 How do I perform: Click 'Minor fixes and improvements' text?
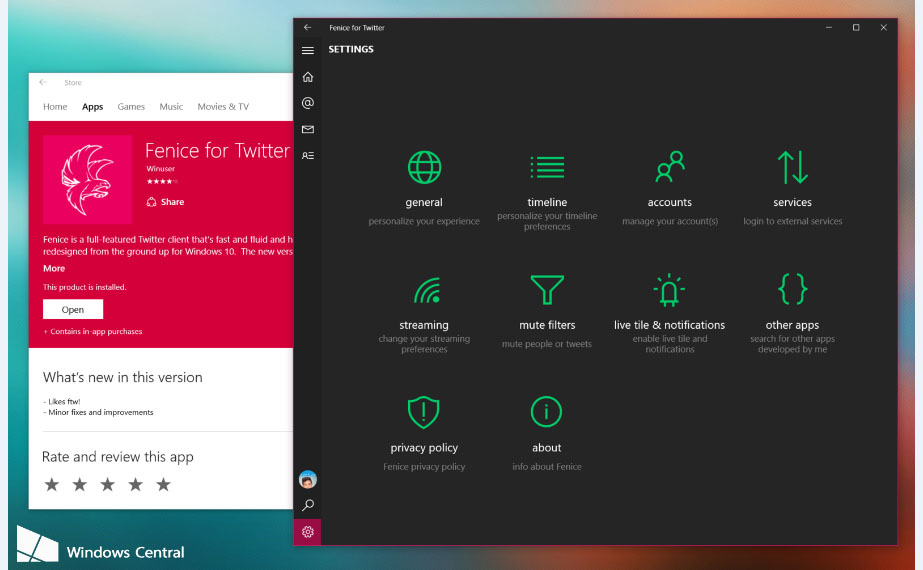click(x=101, y=412)
